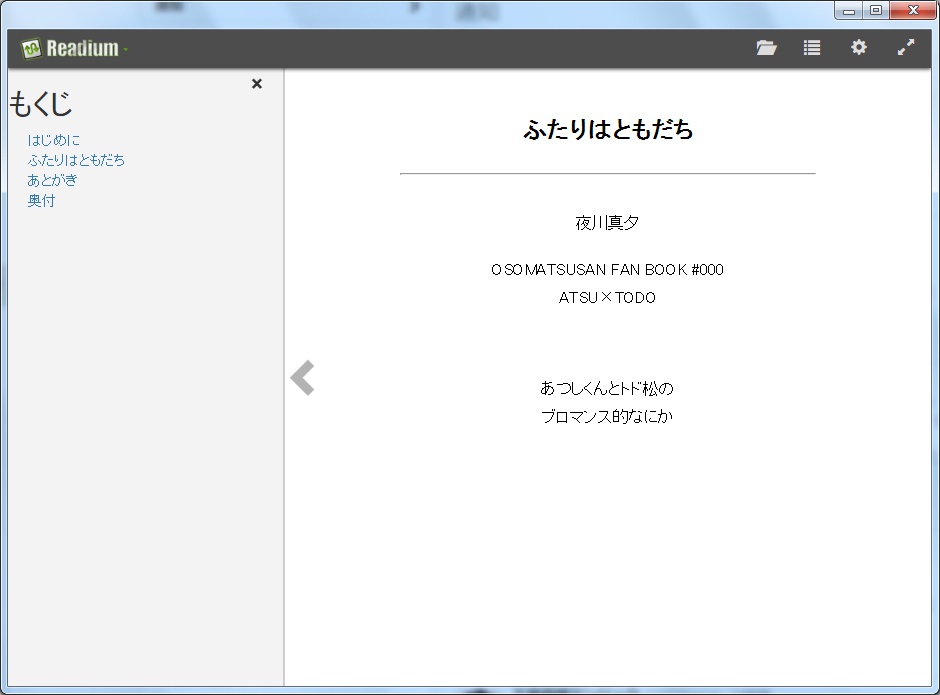Click the author name 夜川真夕
Screen dimensions: 940x695
605,222
